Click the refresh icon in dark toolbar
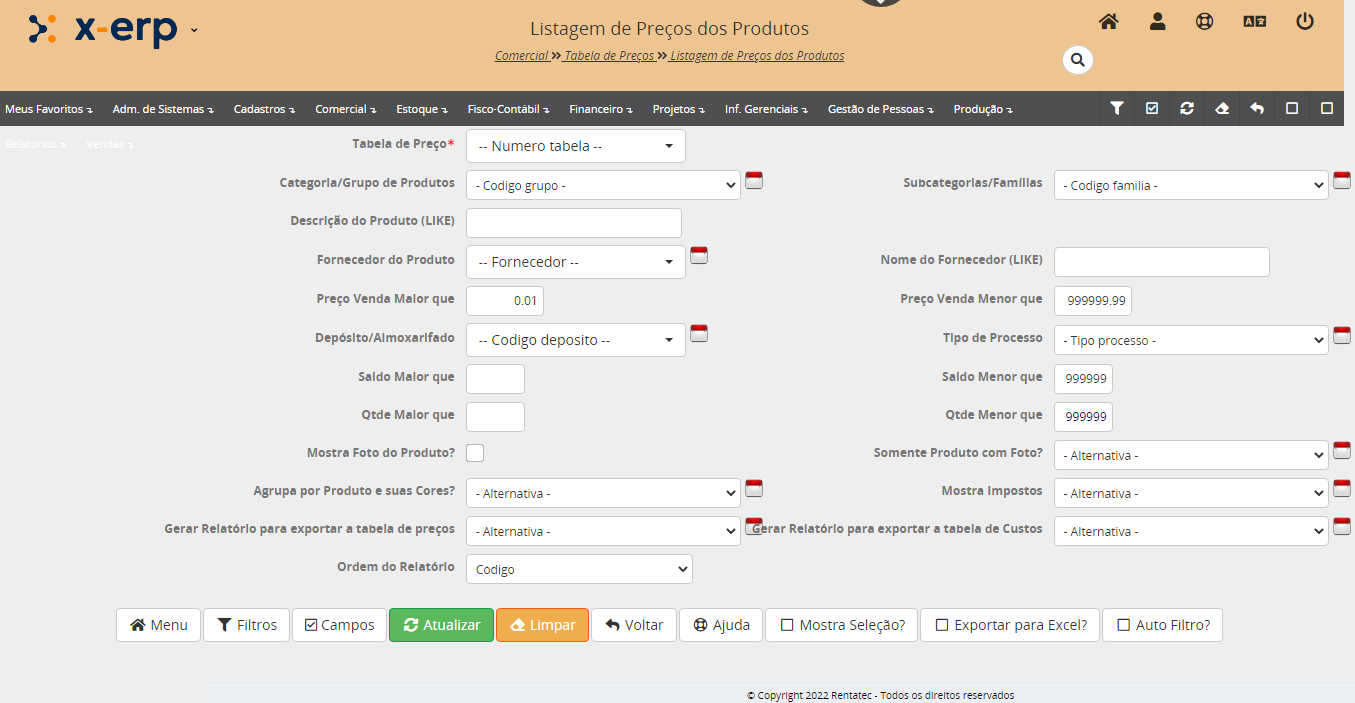 1187,109
